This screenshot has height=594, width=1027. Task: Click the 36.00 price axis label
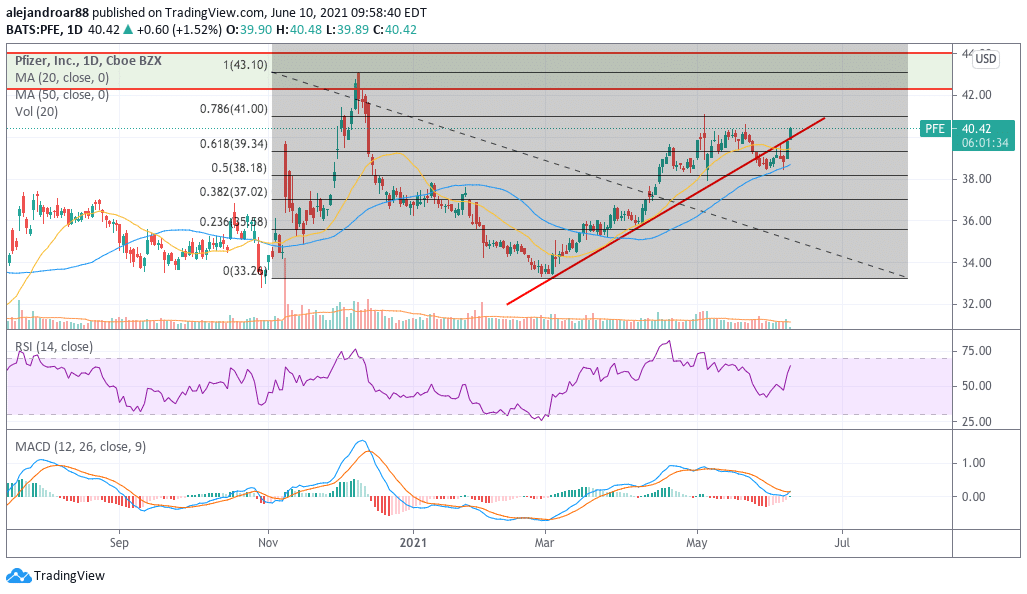pyautogui.click(x=977, y=221)
